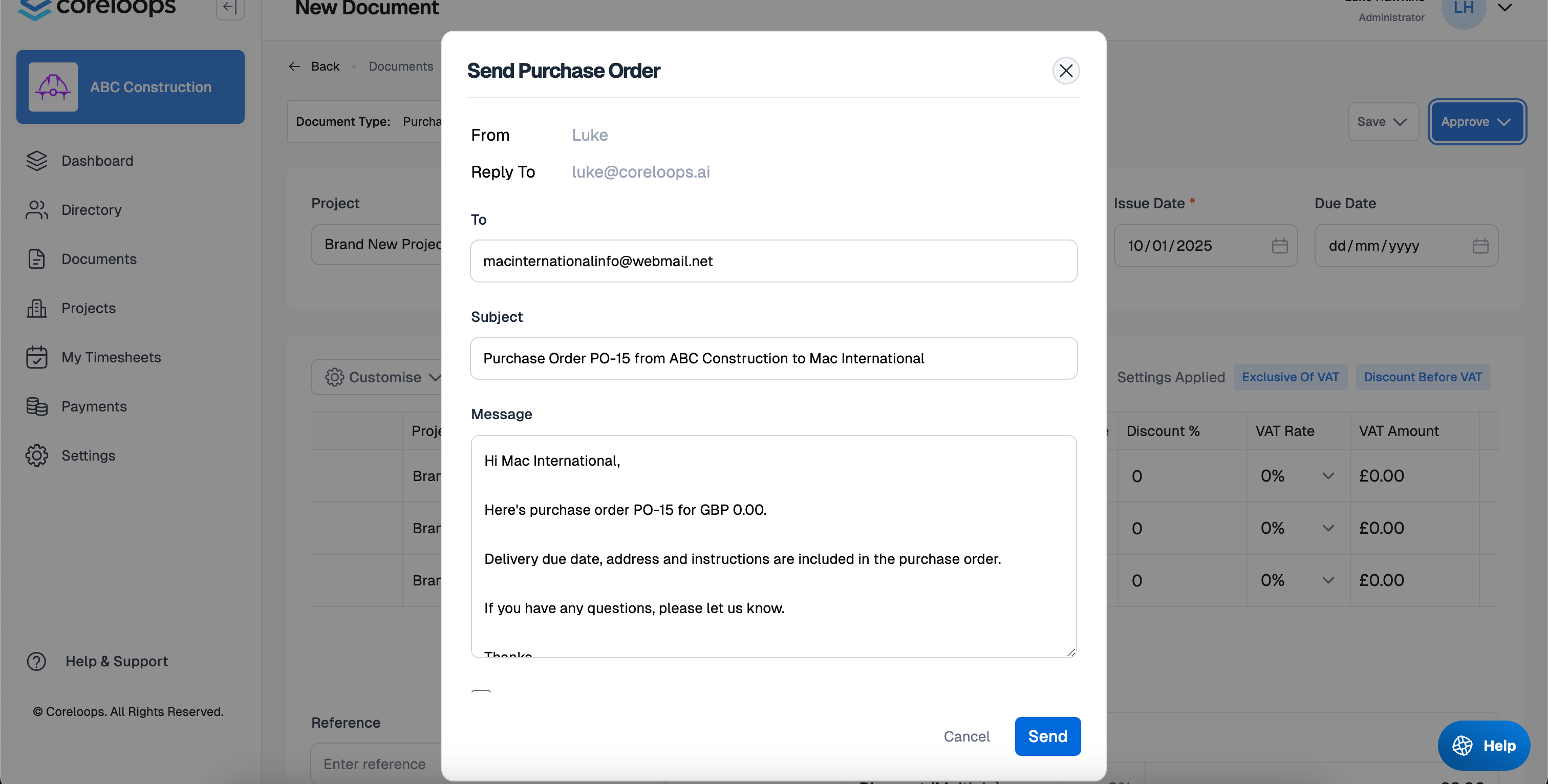Click the Discount % column header
1548x784 pixels.
(1163, 431)
